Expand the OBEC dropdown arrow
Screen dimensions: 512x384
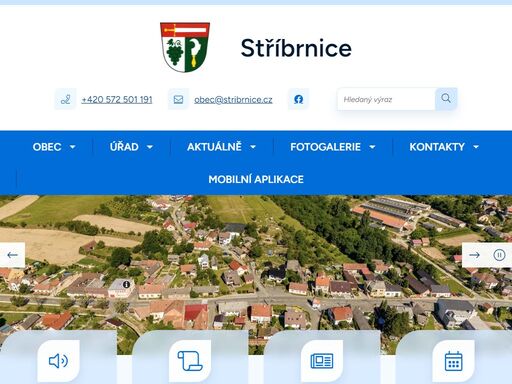coord(72,147)
